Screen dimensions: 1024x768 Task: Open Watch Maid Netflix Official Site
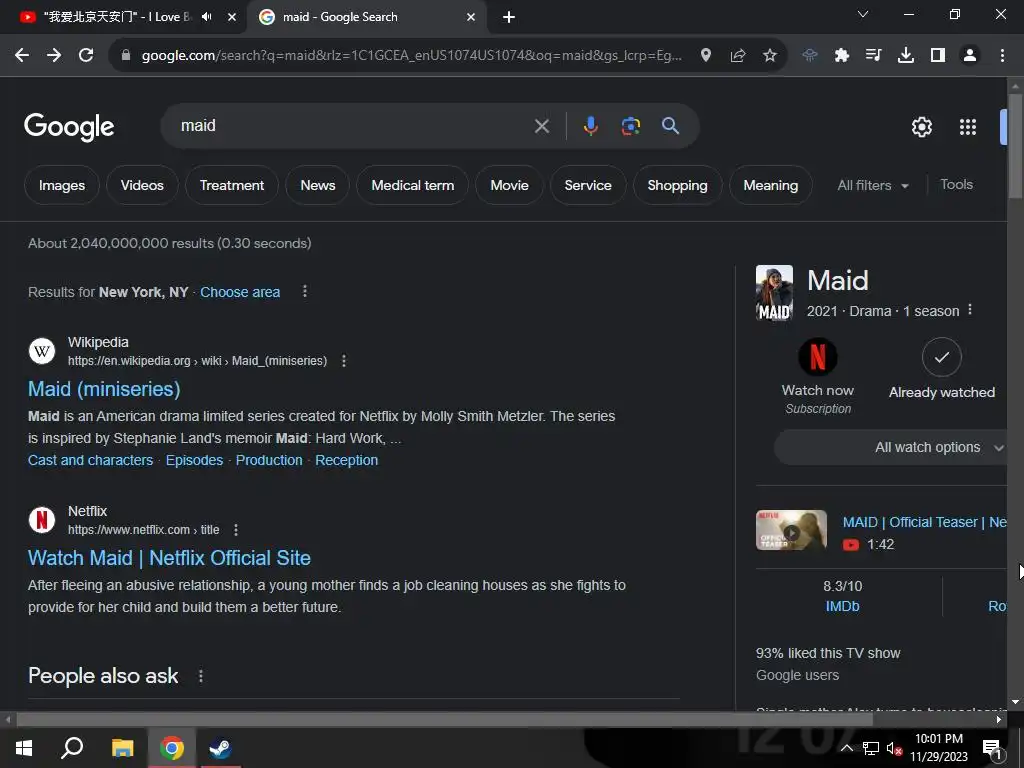[x=169, y=558]
